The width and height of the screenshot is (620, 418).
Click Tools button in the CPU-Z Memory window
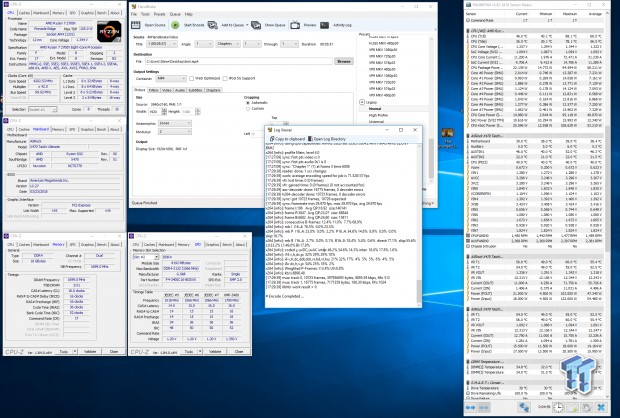coord(64,351)
